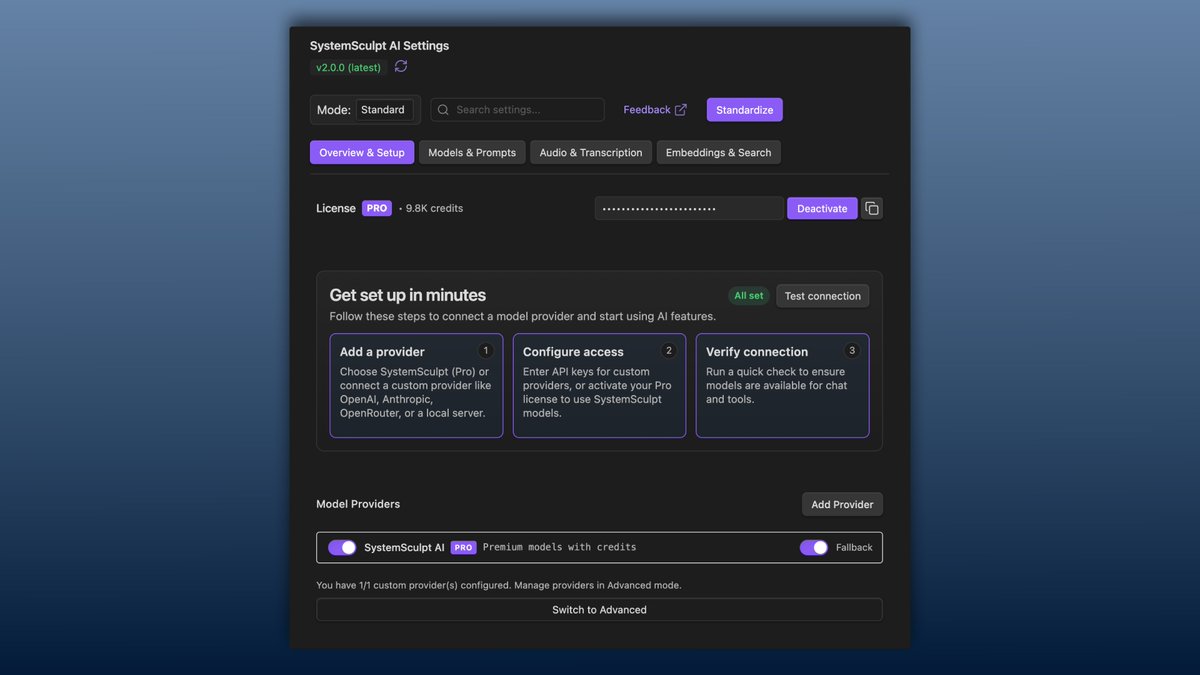
Task: Open the Mode Standard dropdown
Action: (x=384, y=110)
